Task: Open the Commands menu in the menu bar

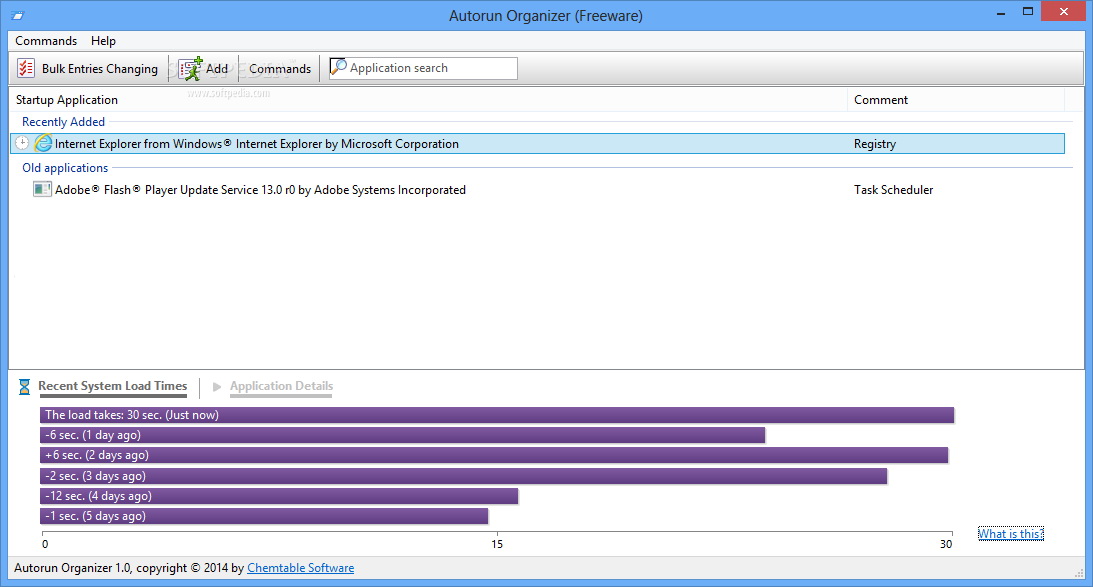Action: [46, 41]
